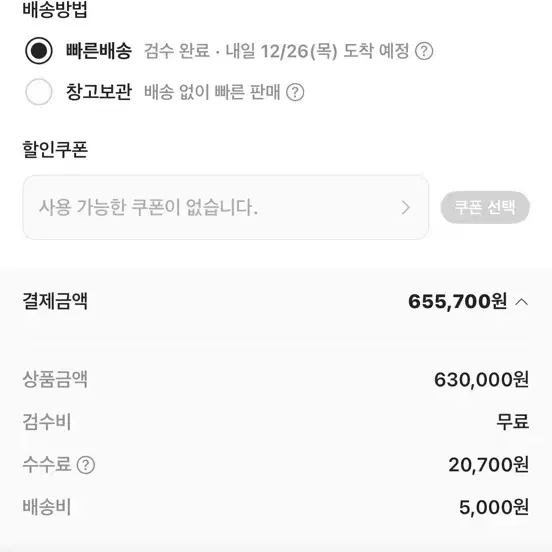Viewport: 552px width, 552px height.
Task: Tap the 쿠폰 선택 button
Action: (x=485, y=207)
